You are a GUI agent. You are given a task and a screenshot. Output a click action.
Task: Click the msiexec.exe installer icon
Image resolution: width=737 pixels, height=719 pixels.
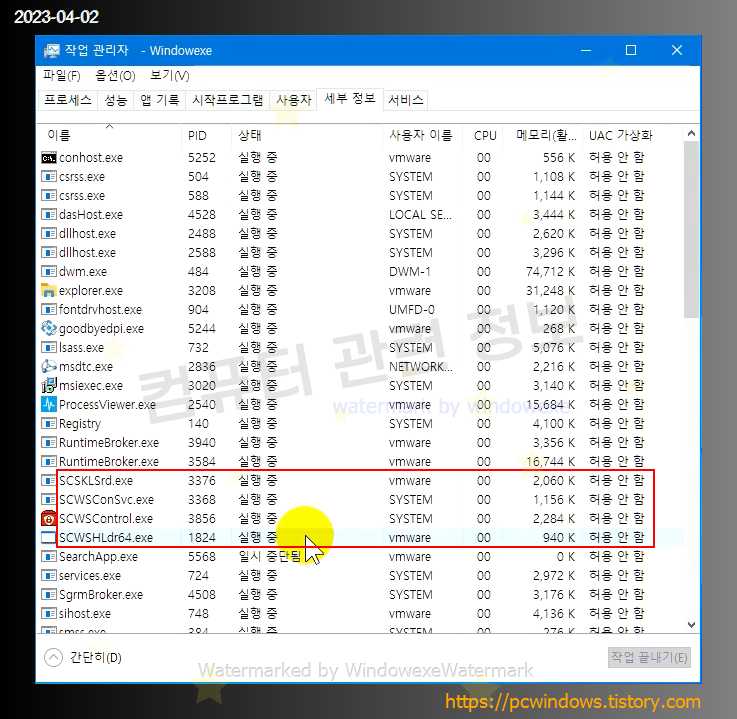click(48, 385)
